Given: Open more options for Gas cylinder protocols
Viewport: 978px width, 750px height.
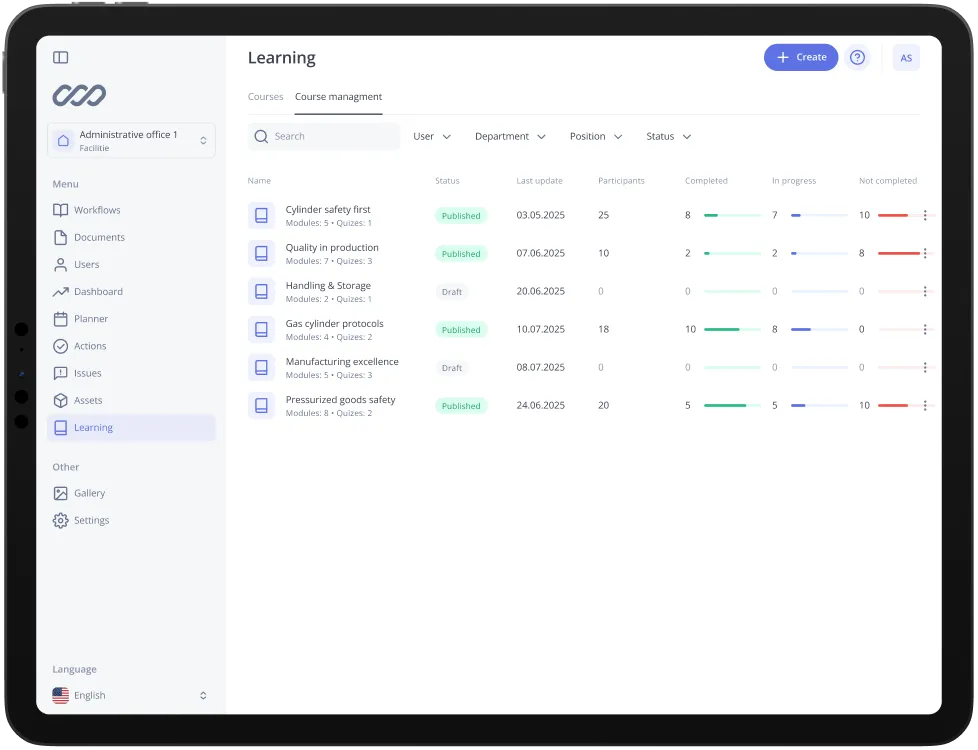Looking at the screenshot, I should coord(925,329).
